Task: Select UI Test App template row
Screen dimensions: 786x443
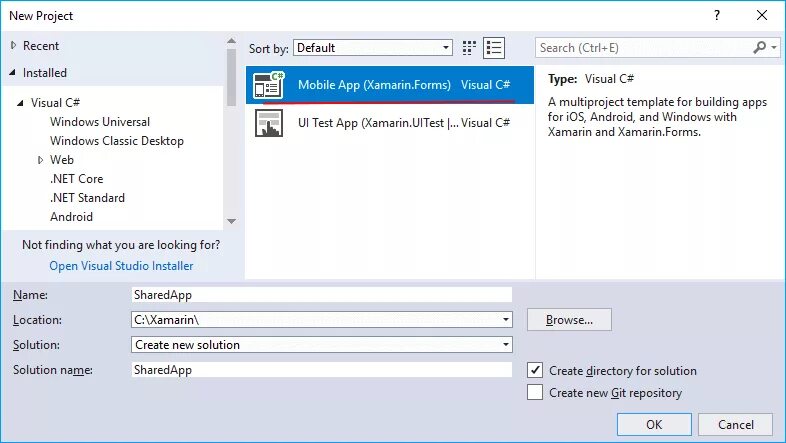Action: coord(389,123)
